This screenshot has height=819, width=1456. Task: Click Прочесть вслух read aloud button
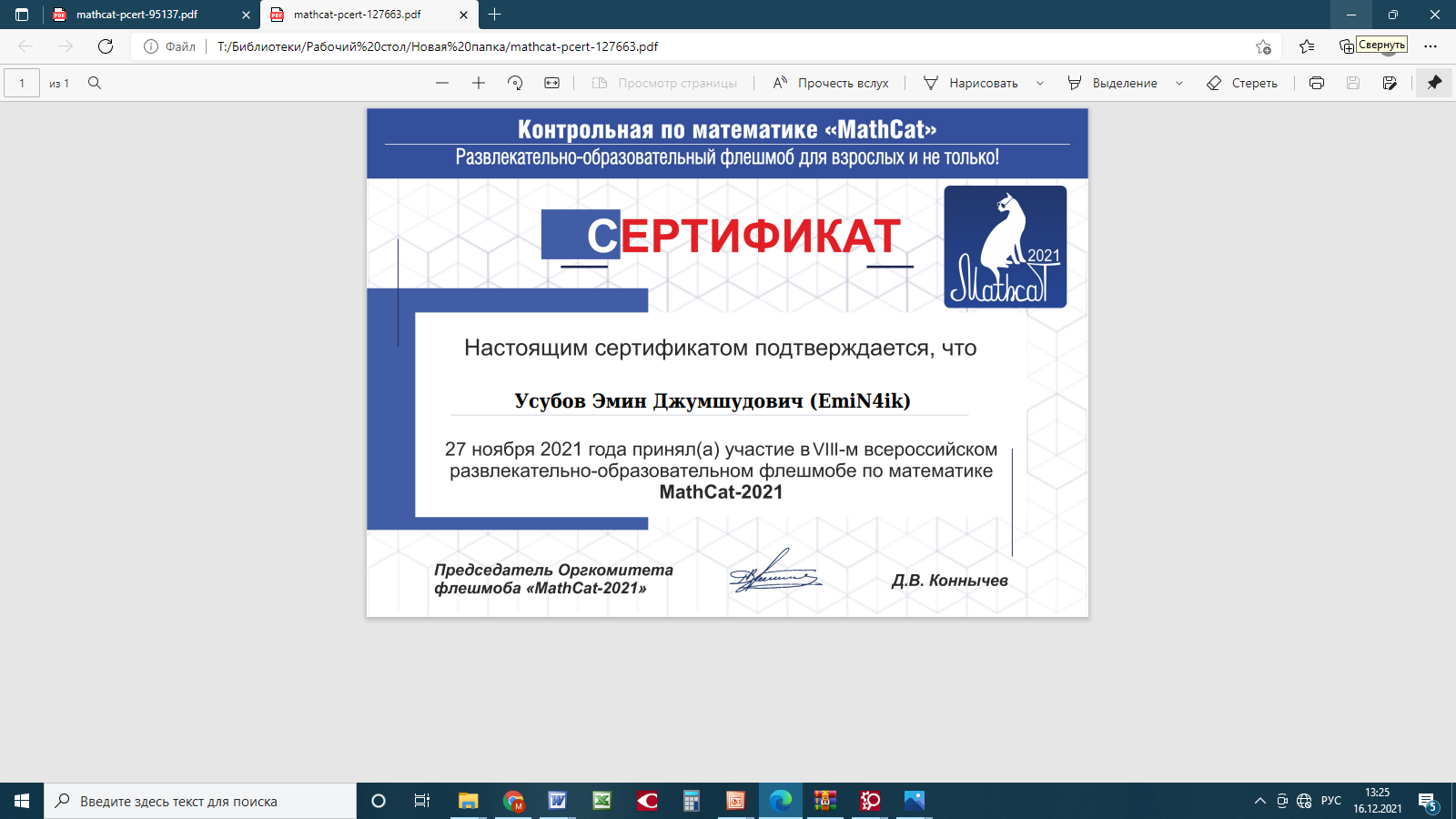[831, 83]
